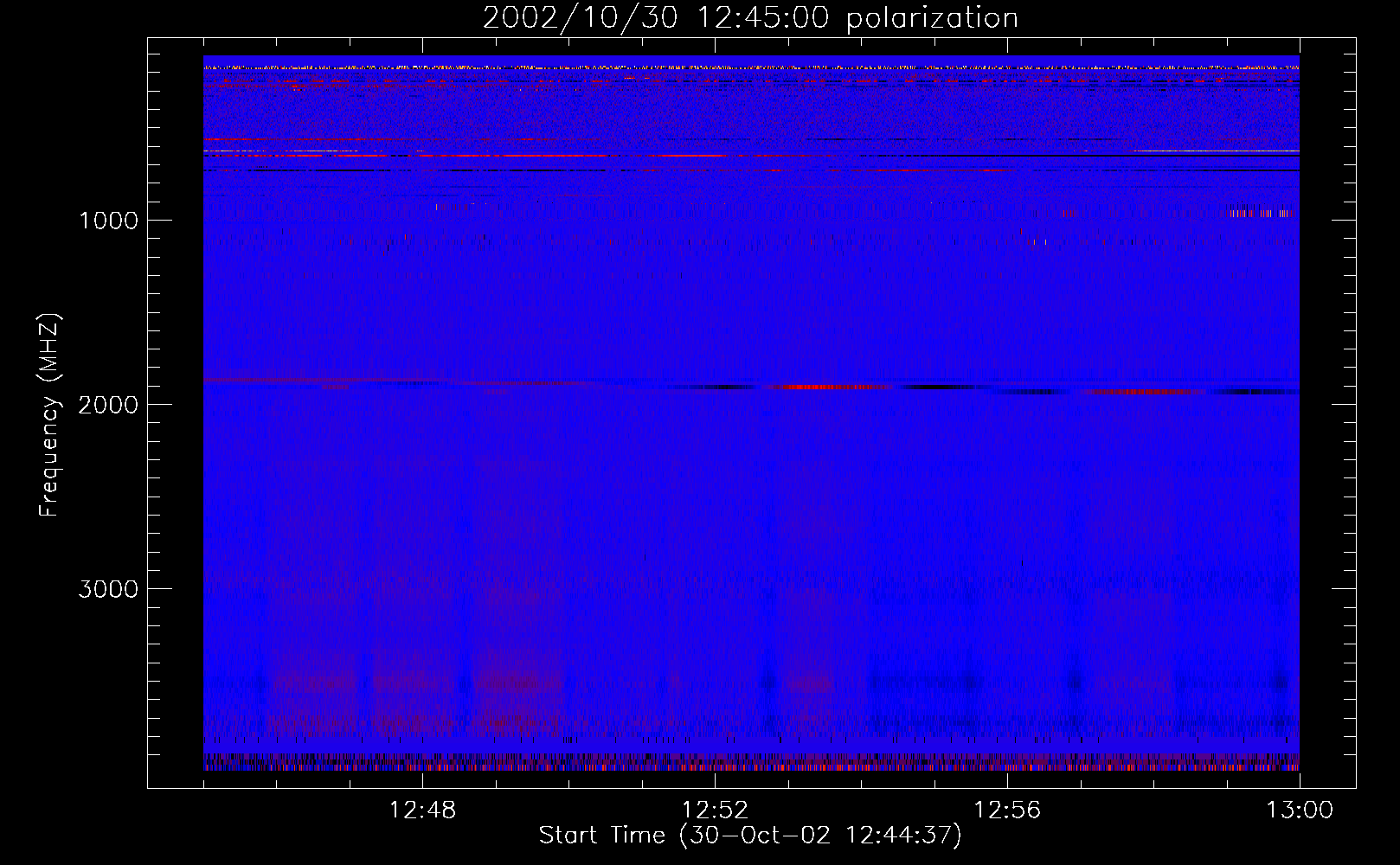Image resolution: width=1400 pixels, height=865 pixels.
Task: Click the "13:00" time tick label
Action: pos(1300,811)
